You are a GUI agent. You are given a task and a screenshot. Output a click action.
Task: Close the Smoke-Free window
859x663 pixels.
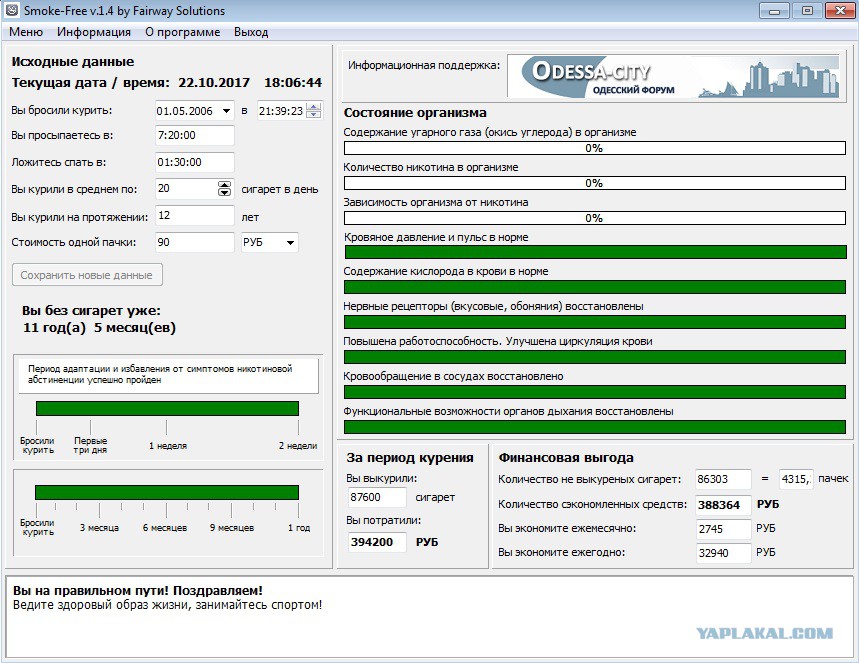[840, 11]
